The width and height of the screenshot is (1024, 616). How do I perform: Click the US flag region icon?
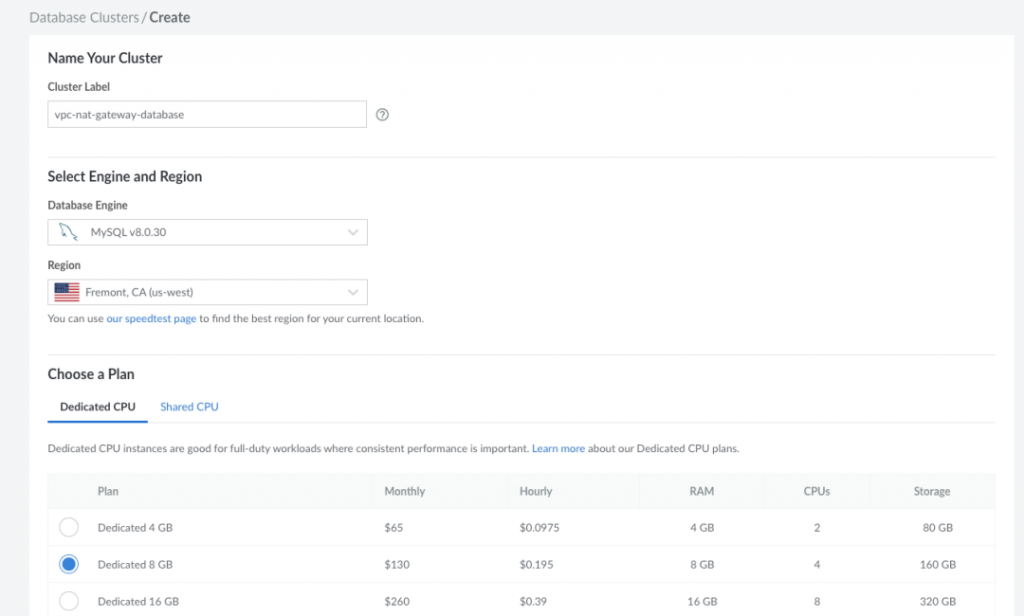click(67, 292)
